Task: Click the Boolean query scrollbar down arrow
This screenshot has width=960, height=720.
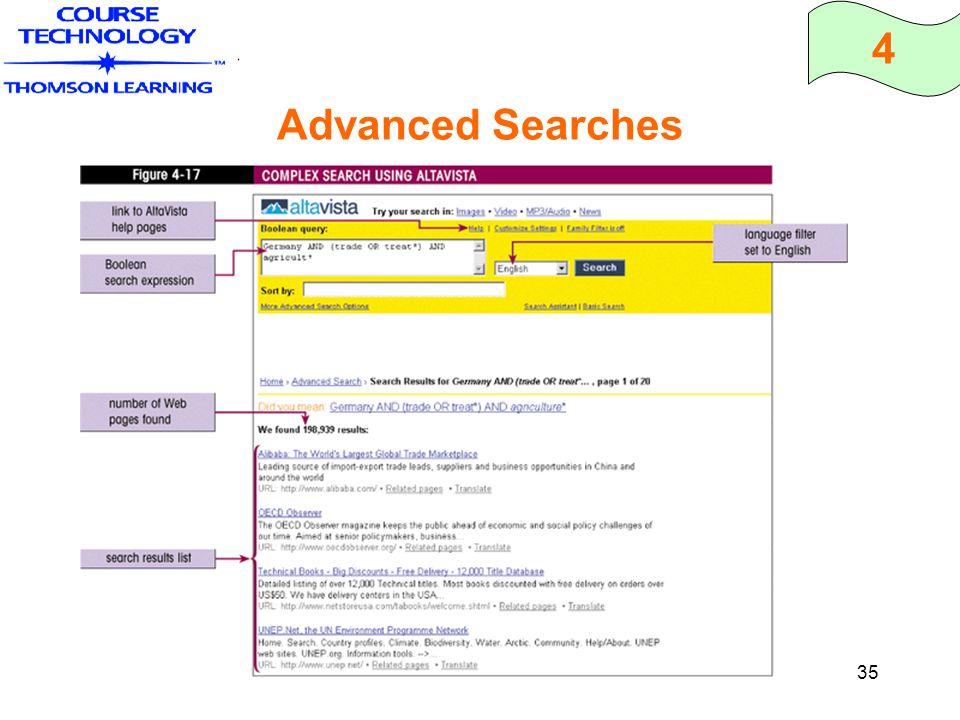Action: (x=479, y=269)
